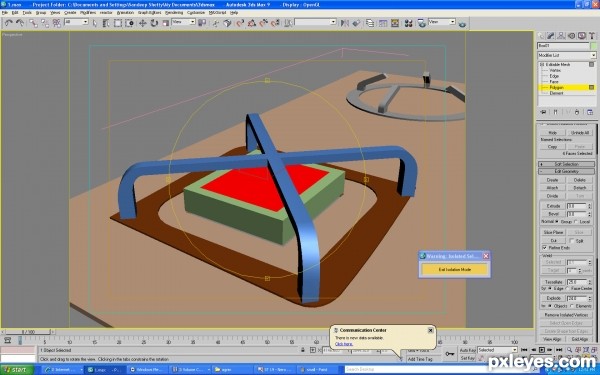The height and width of the screenshot is (375, 600).
Task: Open the Modifiers menu
Action: [x=88, y=13]
